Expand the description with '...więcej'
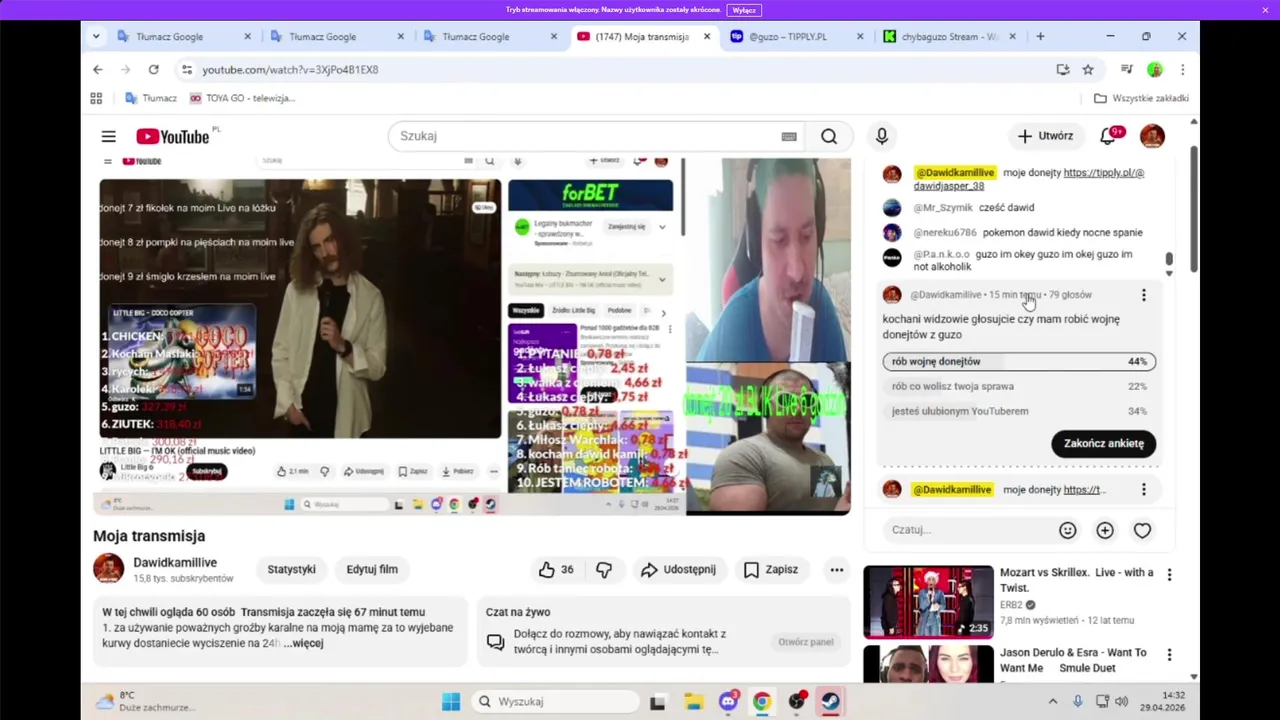Viewport: 1280px width, 720px height. [303, 643]
